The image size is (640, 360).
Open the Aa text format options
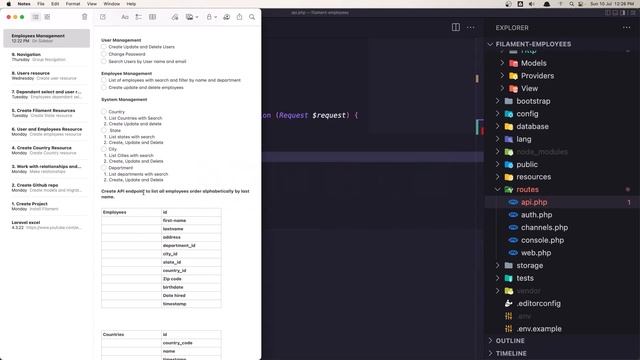[125, 17]
